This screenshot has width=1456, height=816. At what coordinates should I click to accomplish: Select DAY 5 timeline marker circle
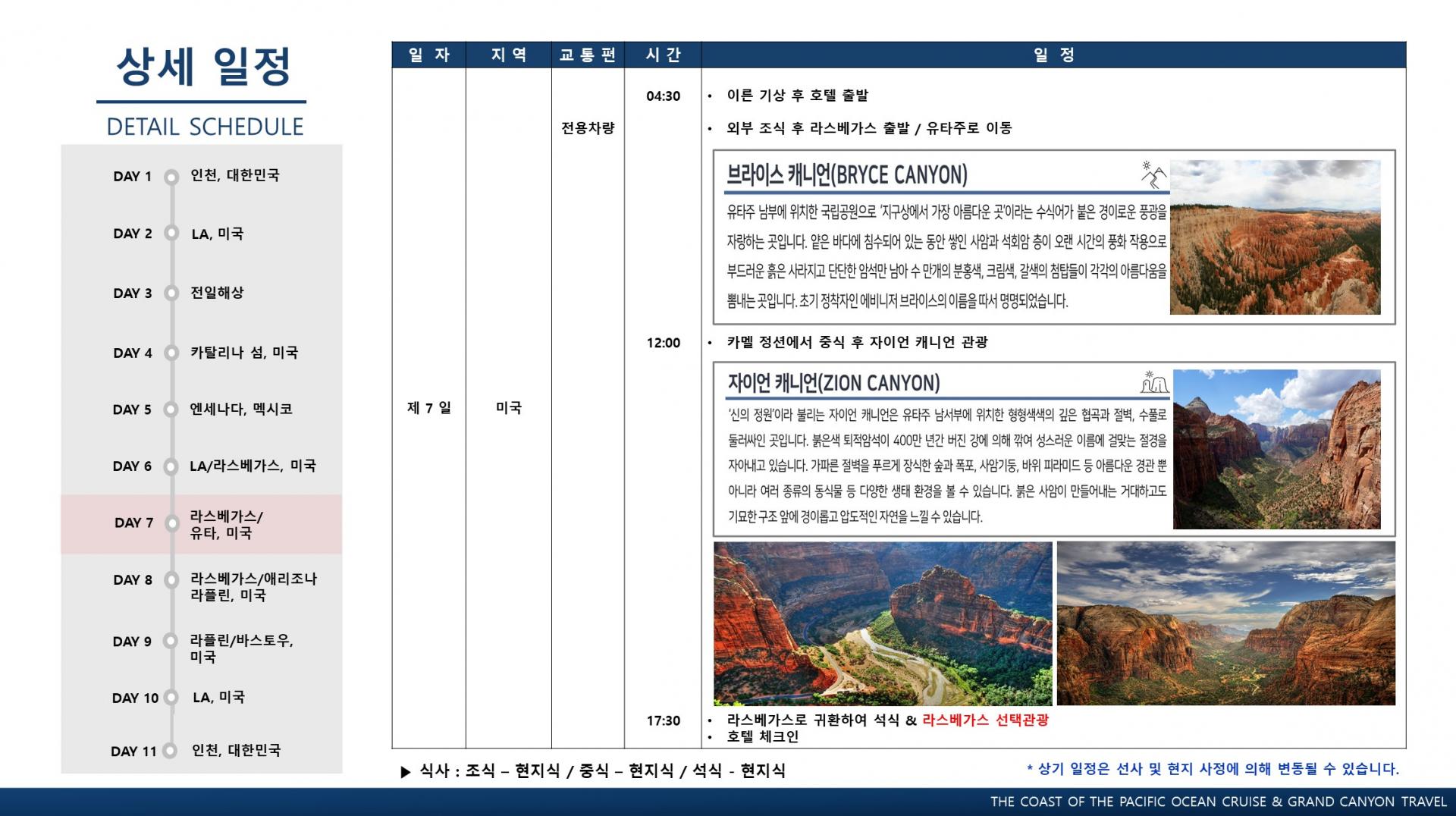point(171,410)
